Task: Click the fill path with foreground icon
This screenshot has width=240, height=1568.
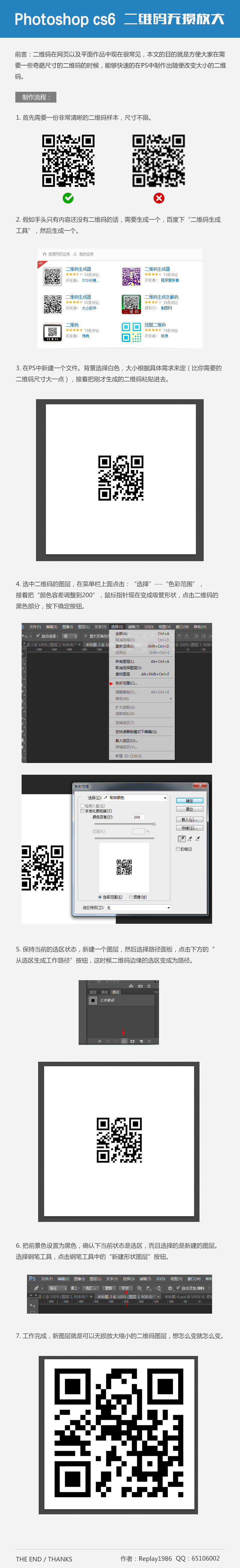Action: (100, 1041)
